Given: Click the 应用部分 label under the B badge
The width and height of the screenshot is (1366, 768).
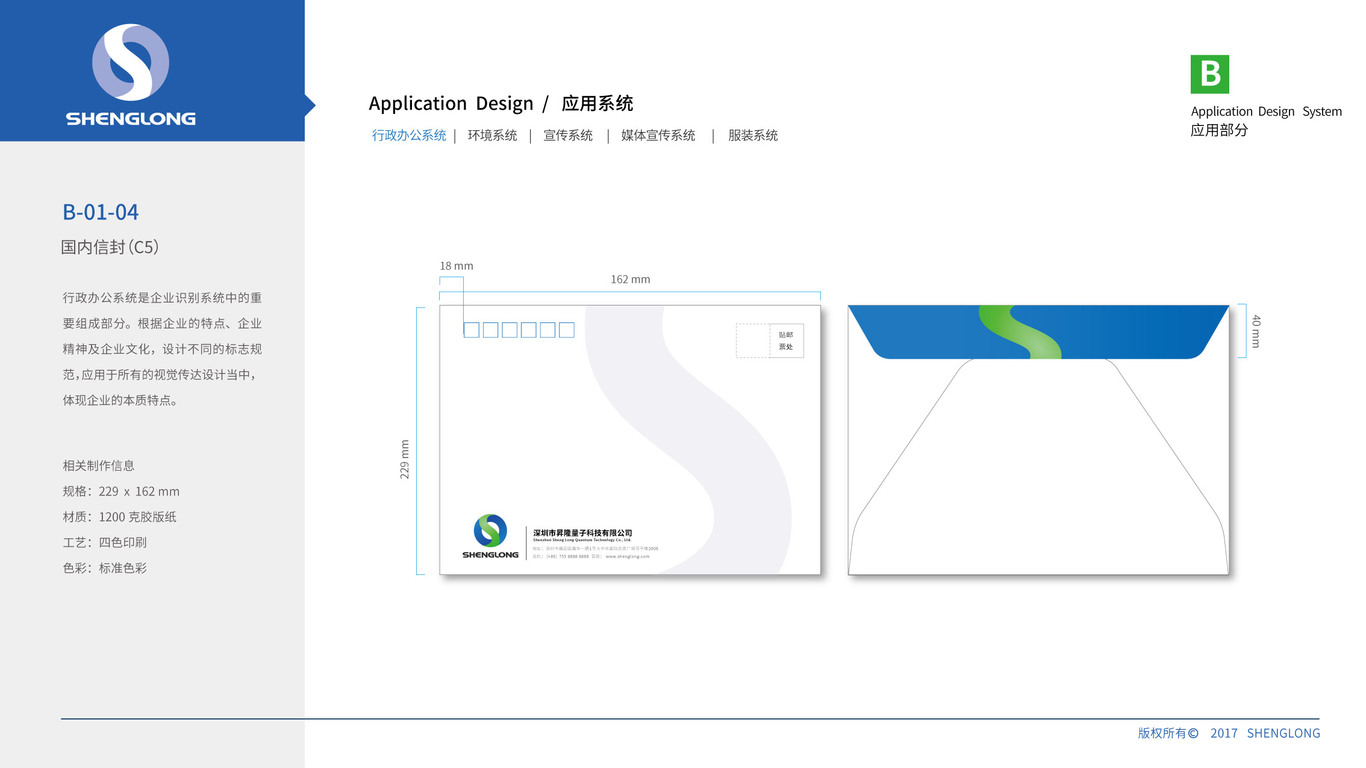Looking at the screenshot, I should (1219, 130).
